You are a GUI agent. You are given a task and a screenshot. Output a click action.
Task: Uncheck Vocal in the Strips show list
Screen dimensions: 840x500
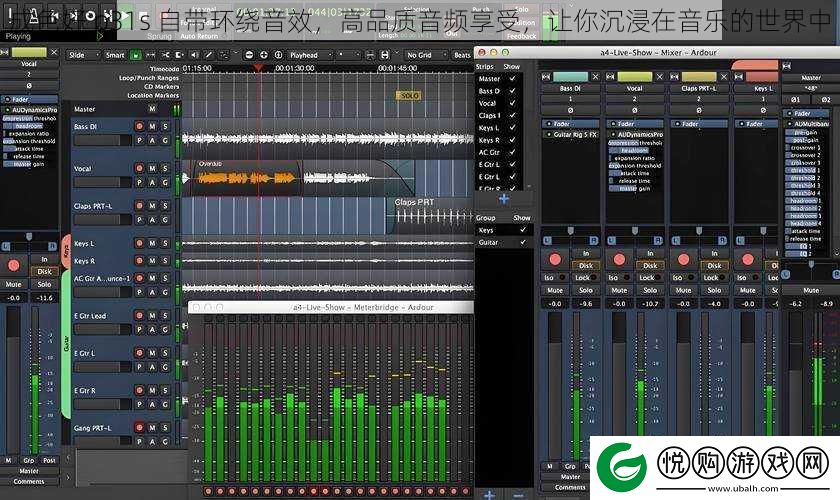(512, 103)
